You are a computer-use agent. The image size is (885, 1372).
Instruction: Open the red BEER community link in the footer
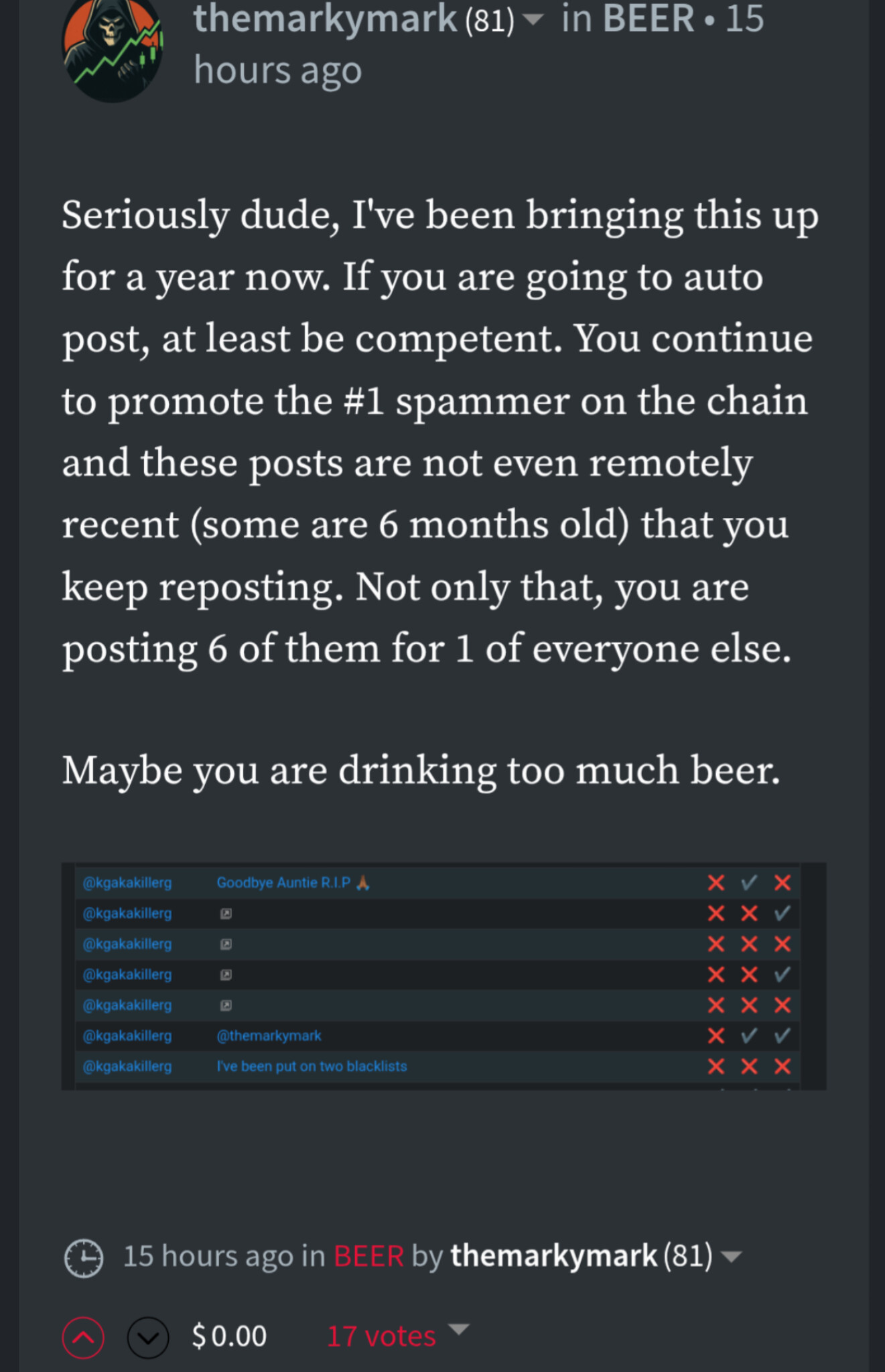point(368,1256)
